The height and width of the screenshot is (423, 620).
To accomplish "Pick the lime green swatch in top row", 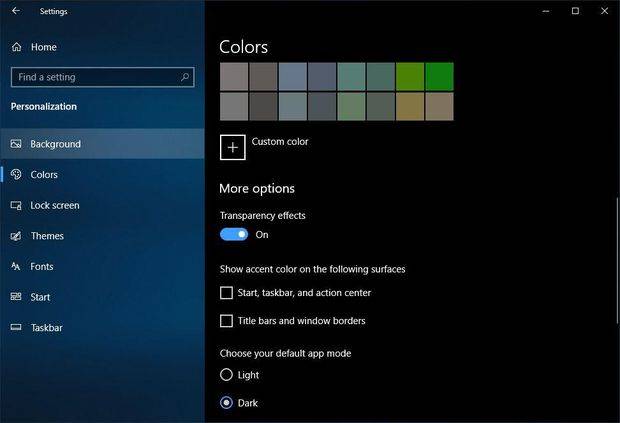I will click(x=410, y=77).
